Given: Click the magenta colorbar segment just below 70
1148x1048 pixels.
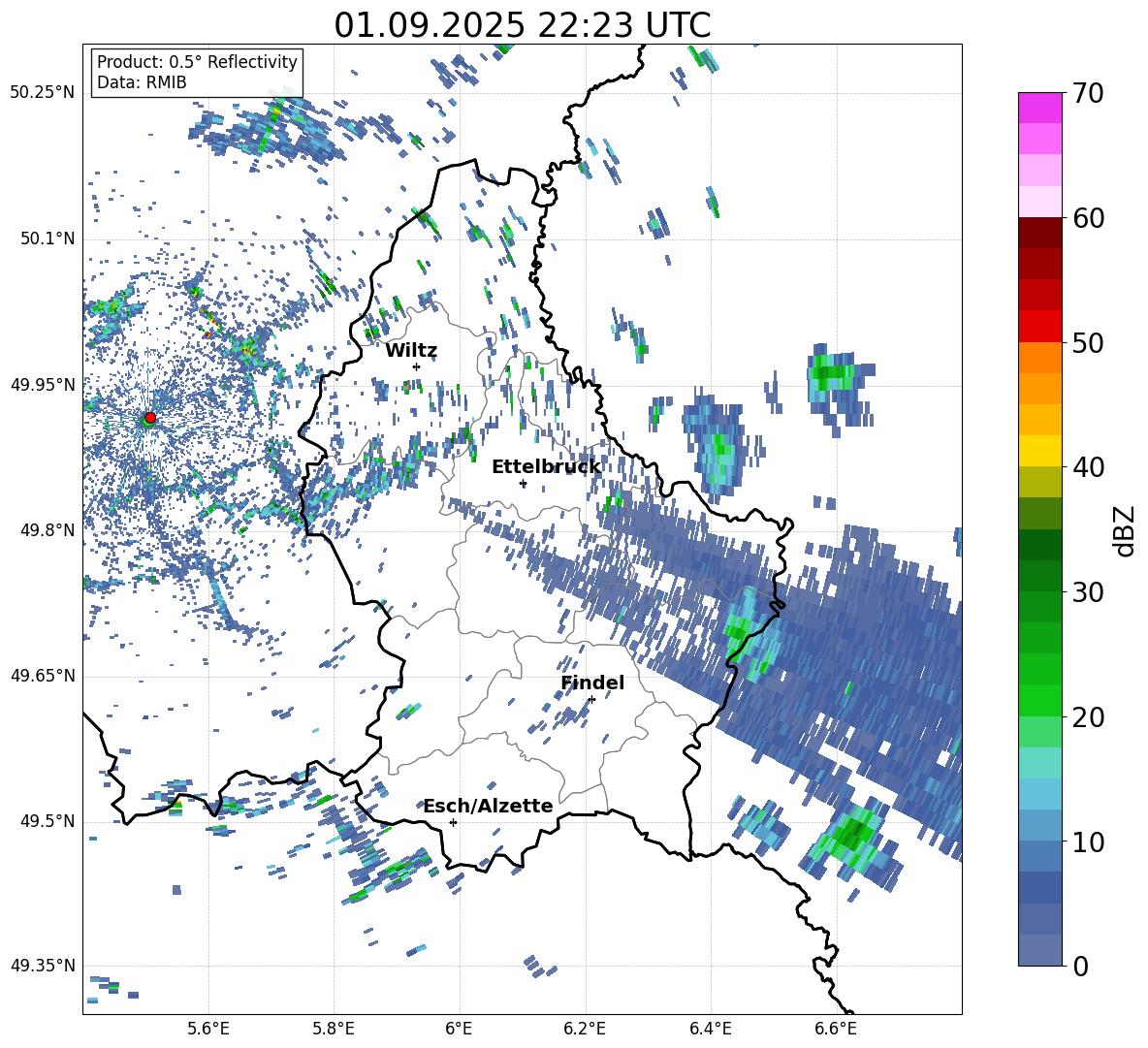Looking at the screenshot, I should tap(1039, 108).
